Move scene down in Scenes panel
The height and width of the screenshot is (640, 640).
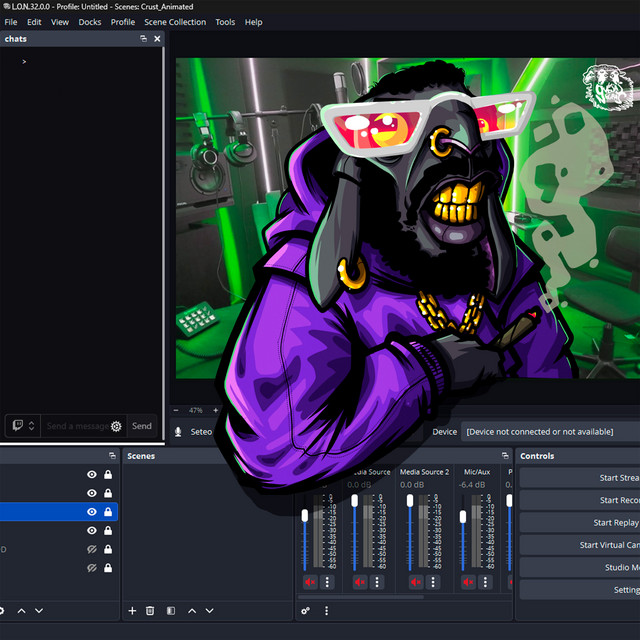point(209,611)
